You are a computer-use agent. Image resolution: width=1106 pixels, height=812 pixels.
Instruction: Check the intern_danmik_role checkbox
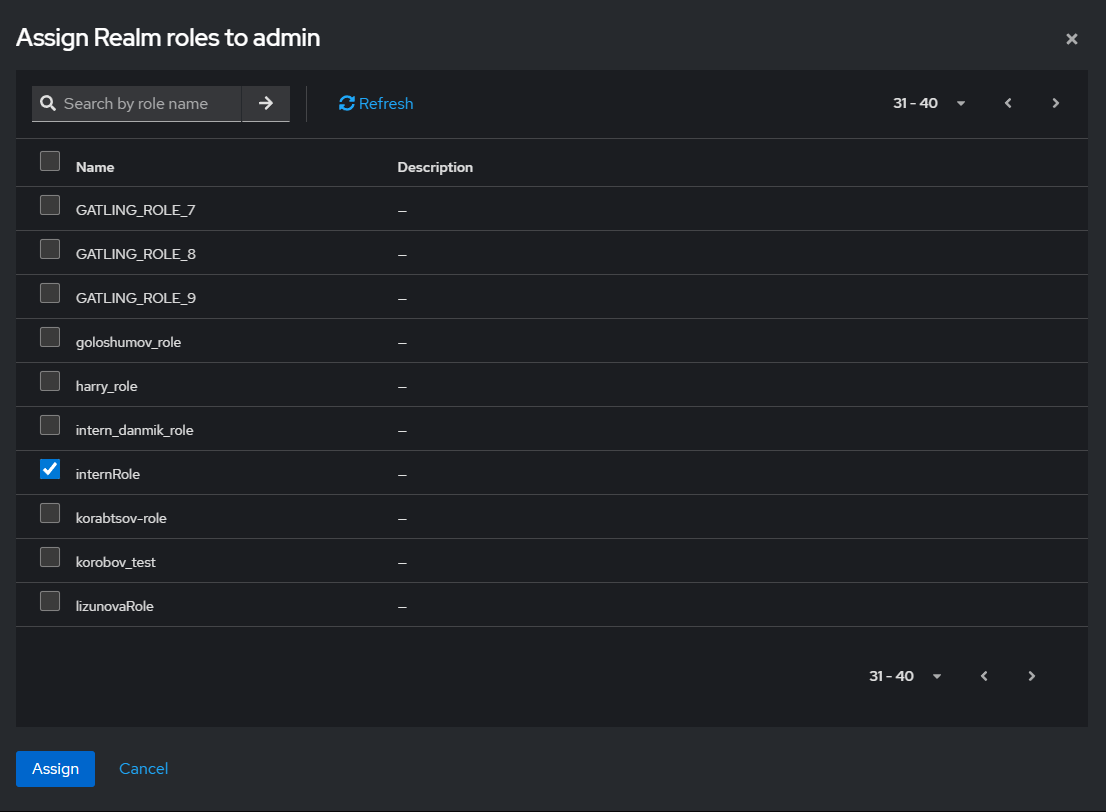tap(50, 425)
